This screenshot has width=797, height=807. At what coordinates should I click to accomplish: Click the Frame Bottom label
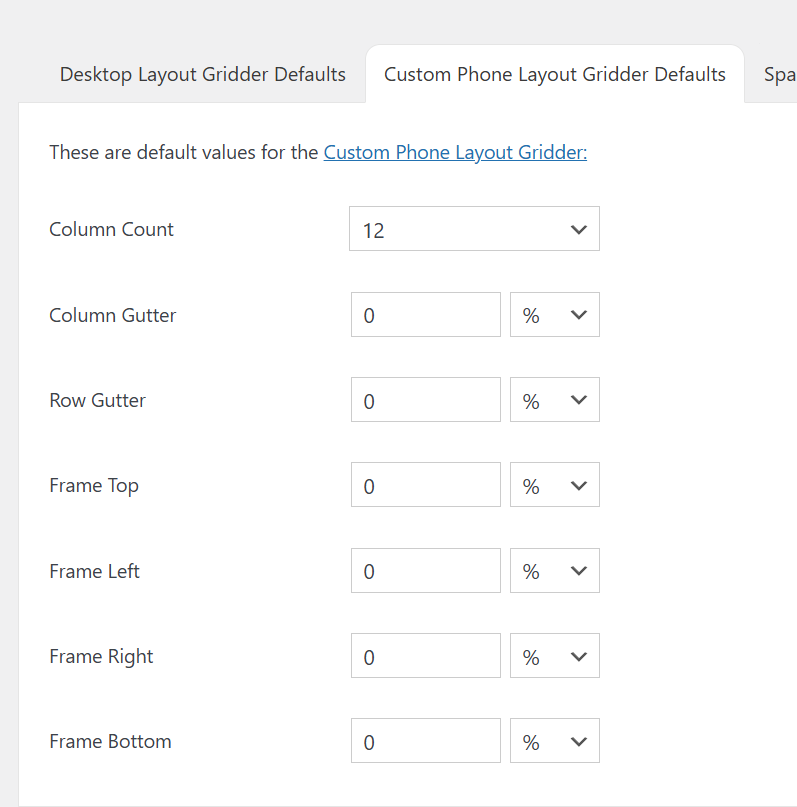[x=110, y=741]
